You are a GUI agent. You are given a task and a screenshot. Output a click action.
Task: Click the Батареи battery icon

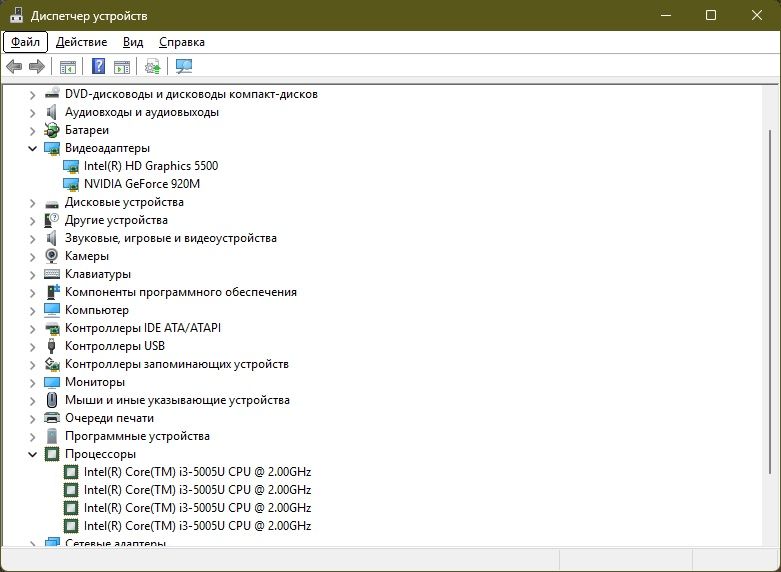(52, 130)
